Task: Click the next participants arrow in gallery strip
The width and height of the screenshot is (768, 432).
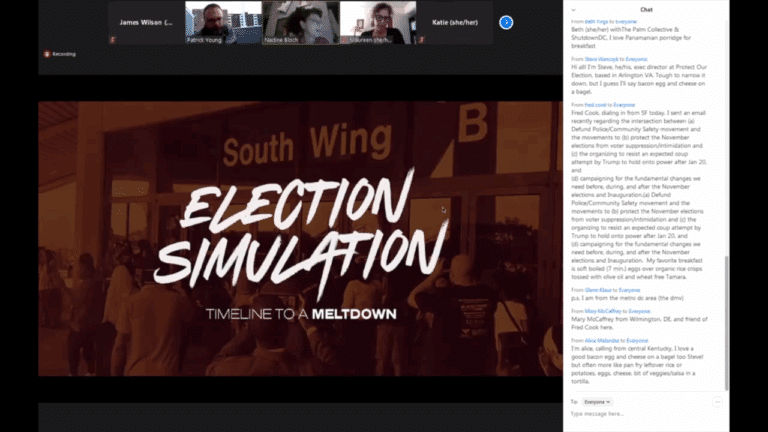Action: [510, 22]
